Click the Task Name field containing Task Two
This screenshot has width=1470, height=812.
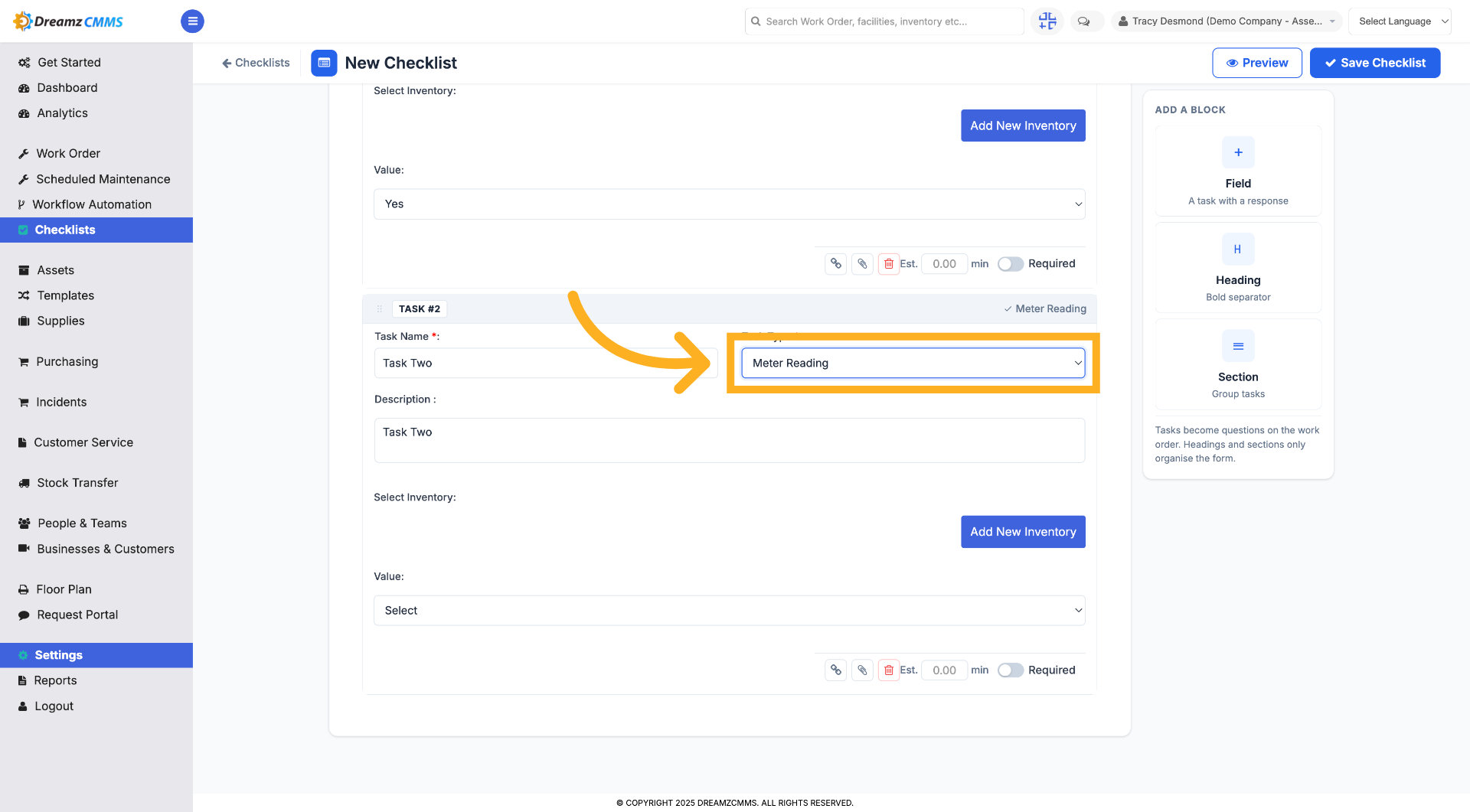(545, 363)
